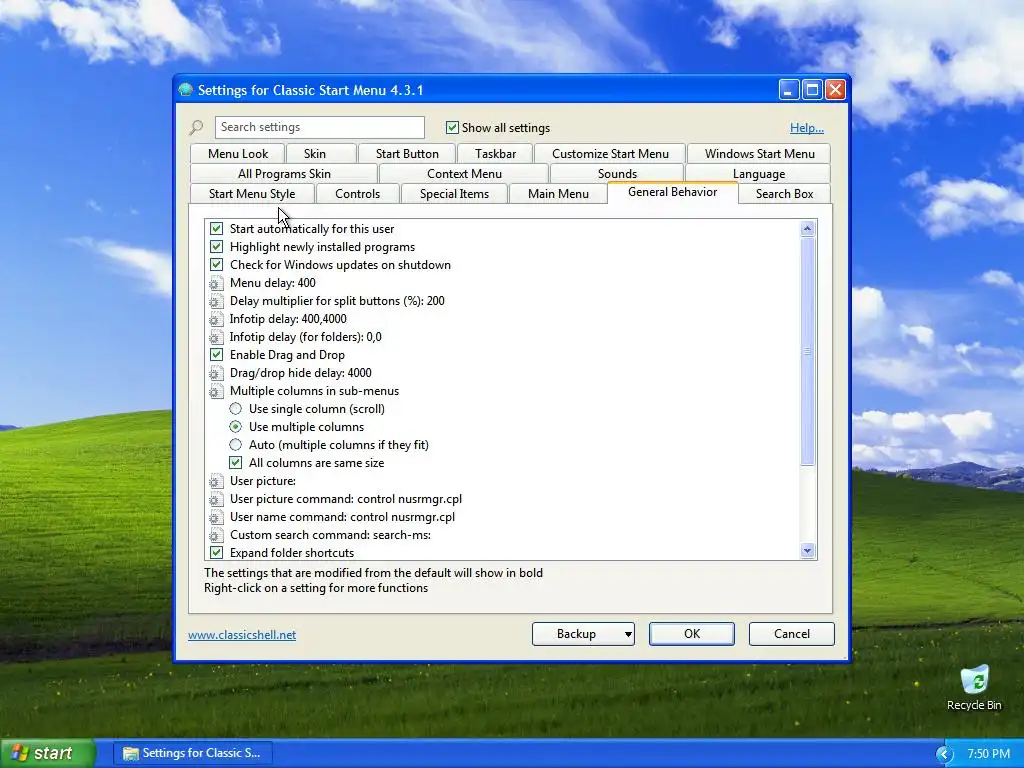Click the gear icon next to Infotip delay (for folders)
Image resolution: width=1024 pixels, height=768 pixels.
pyautogui.click(x=216, y=337)
